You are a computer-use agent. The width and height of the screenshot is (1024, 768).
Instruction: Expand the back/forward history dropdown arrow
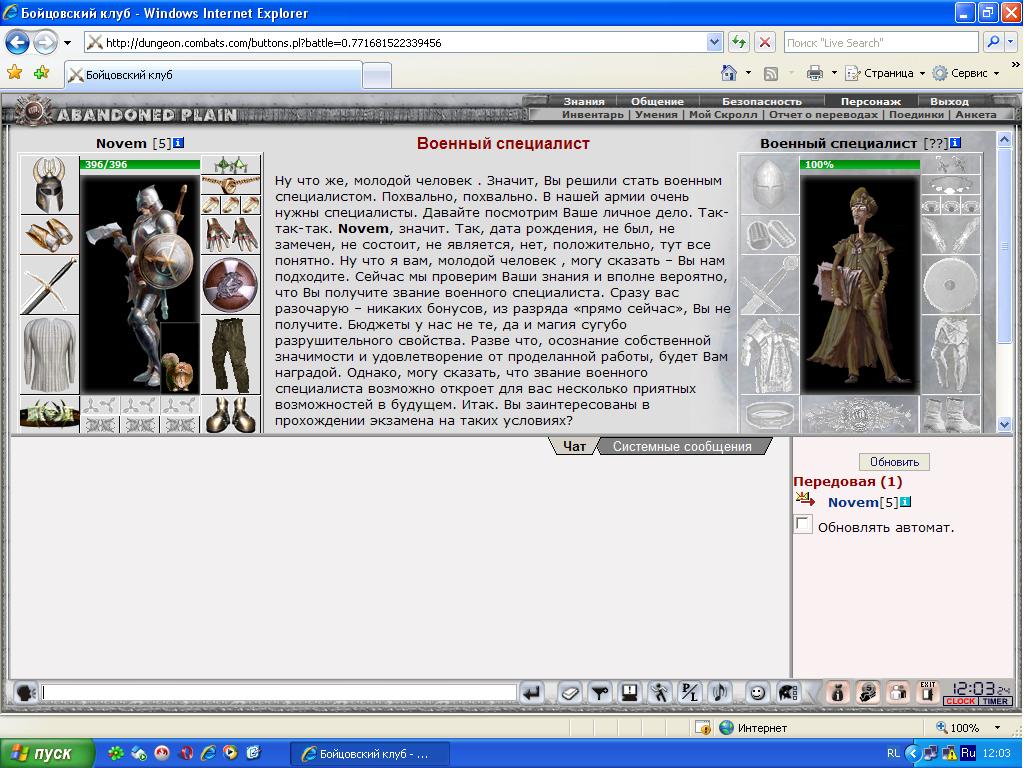(x=67, y=43)
